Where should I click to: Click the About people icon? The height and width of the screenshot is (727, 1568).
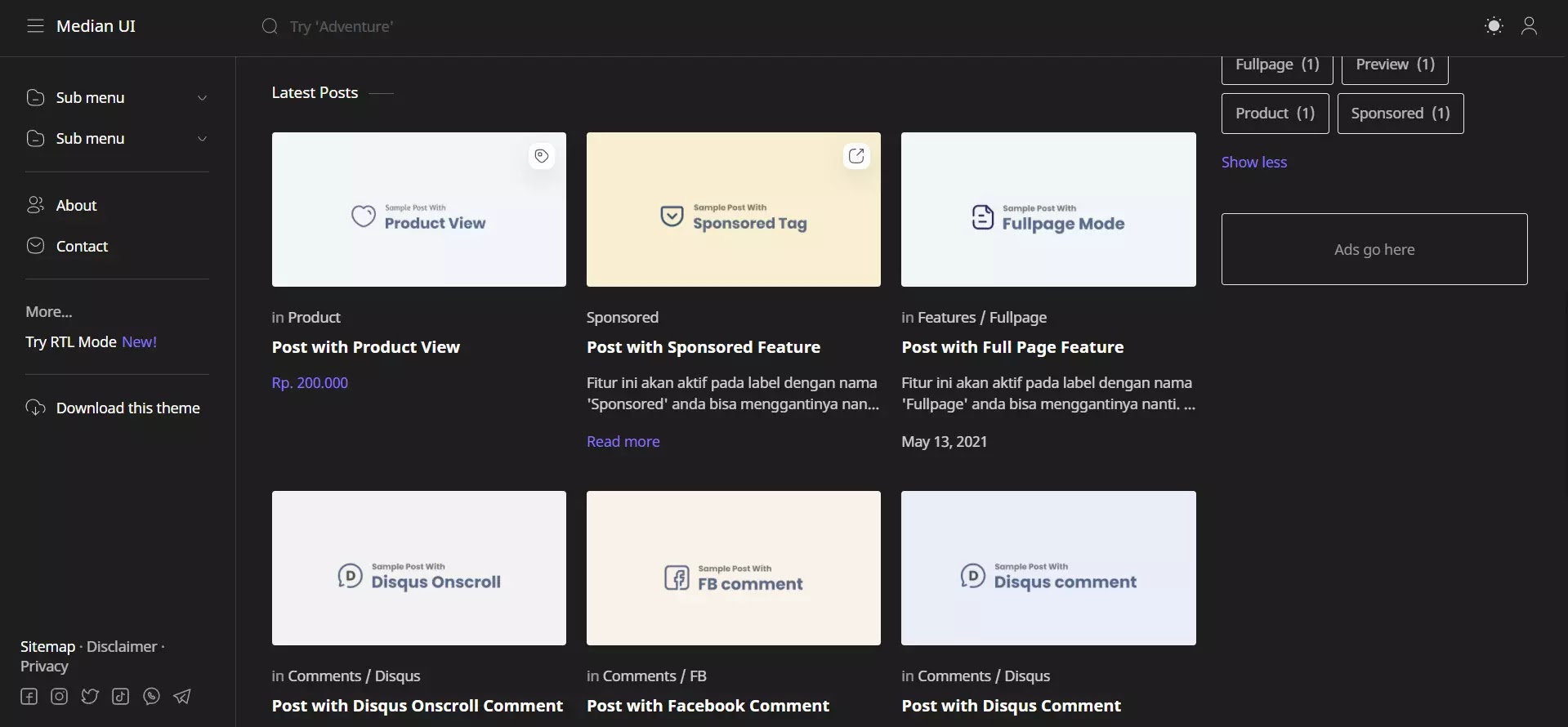35,205
